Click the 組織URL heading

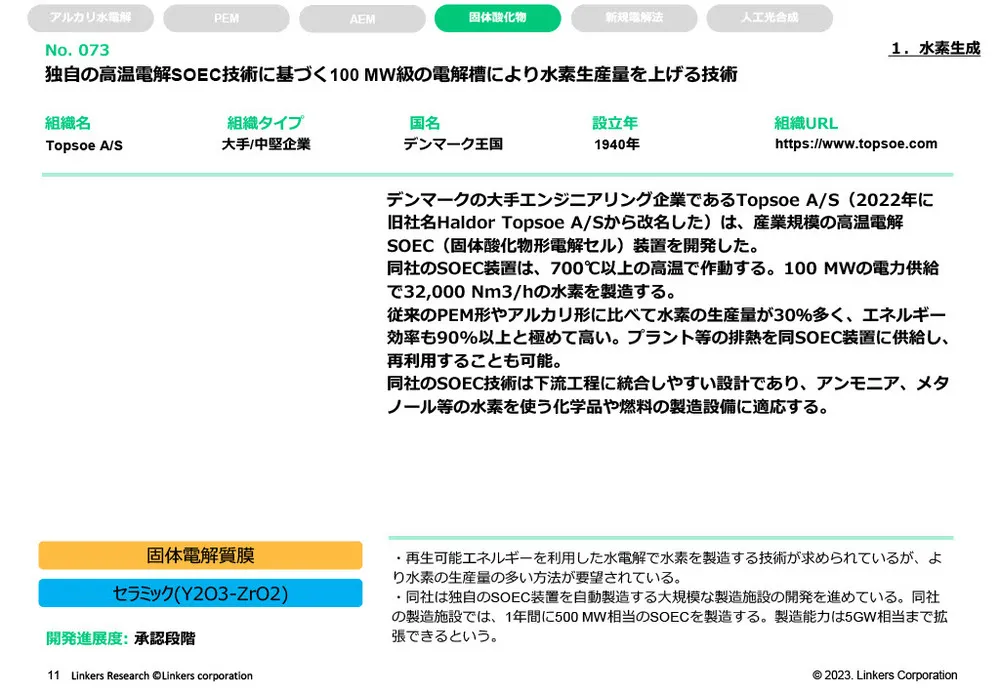806,122
